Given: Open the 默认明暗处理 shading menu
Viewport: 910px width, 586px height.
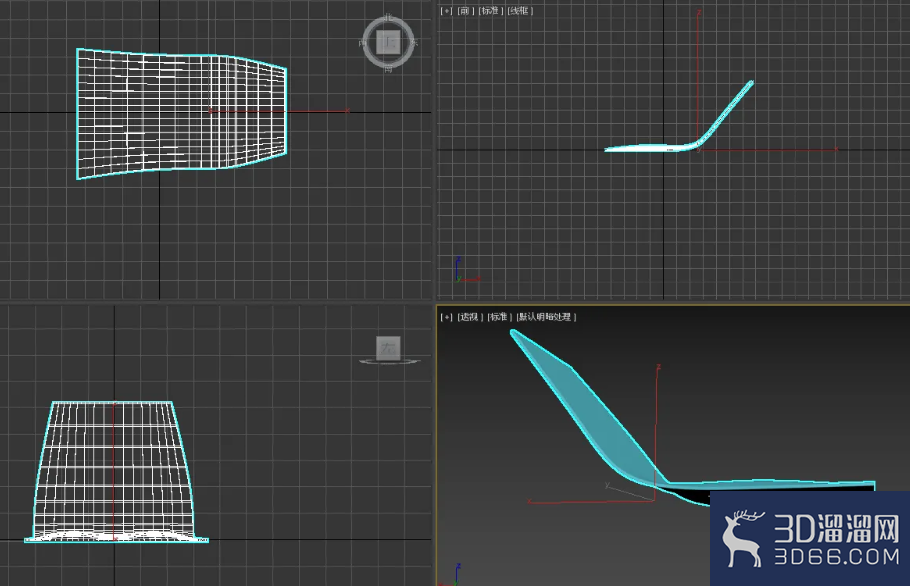Looking at the screenshot, I should (546, 317).
